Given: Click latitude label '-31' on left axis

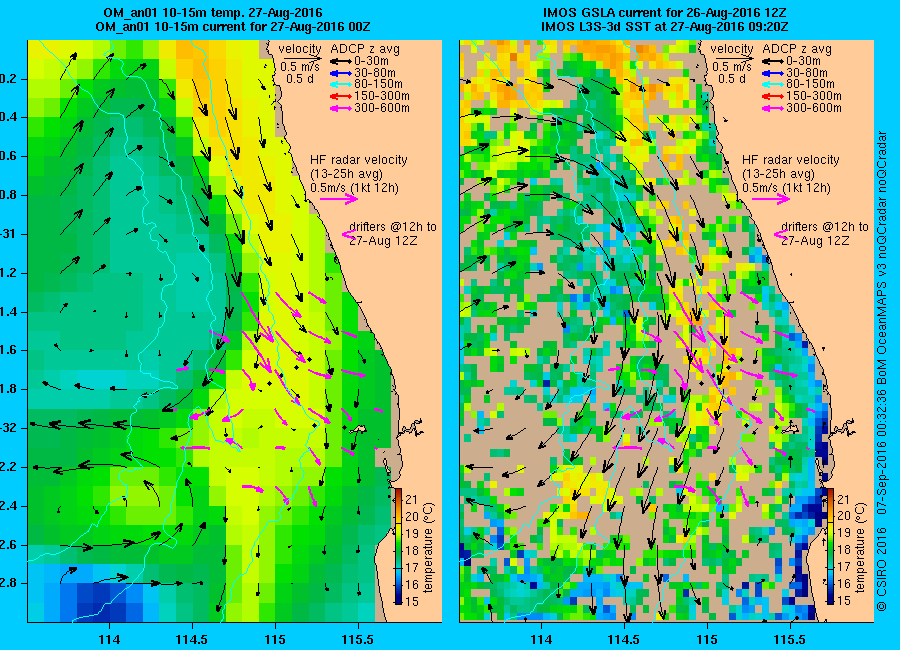Looking at the screenshot, I should [8, 234].
